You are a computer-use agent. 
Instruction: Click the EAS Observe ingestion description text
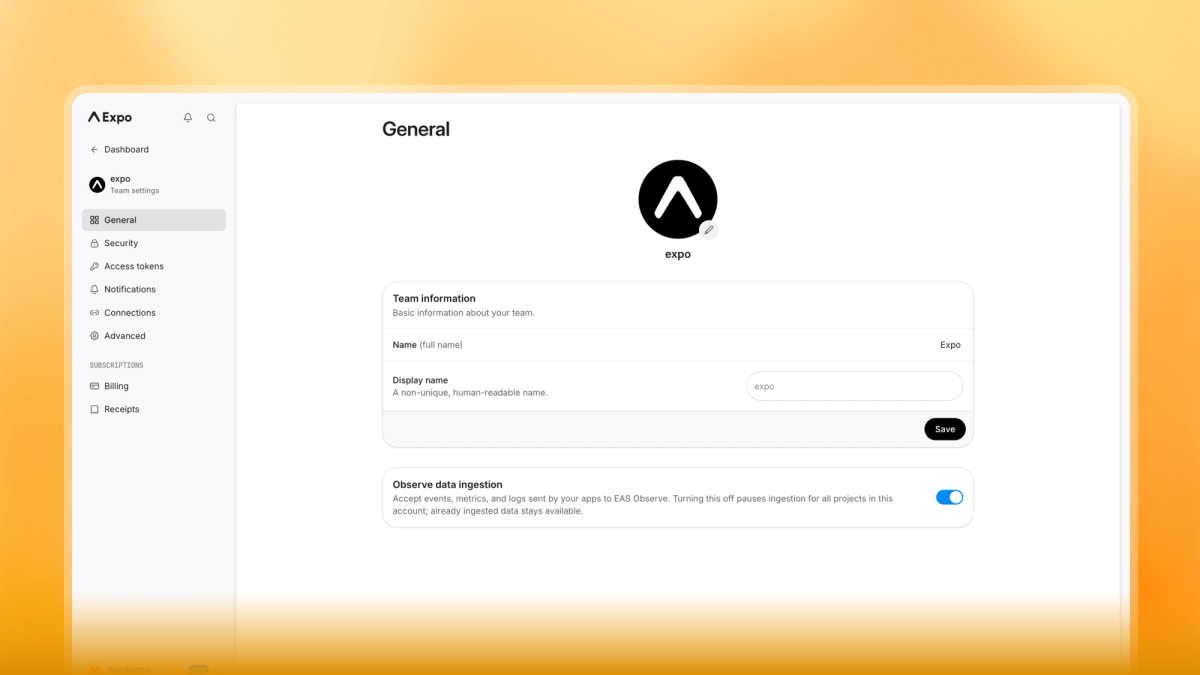(642, 505)
